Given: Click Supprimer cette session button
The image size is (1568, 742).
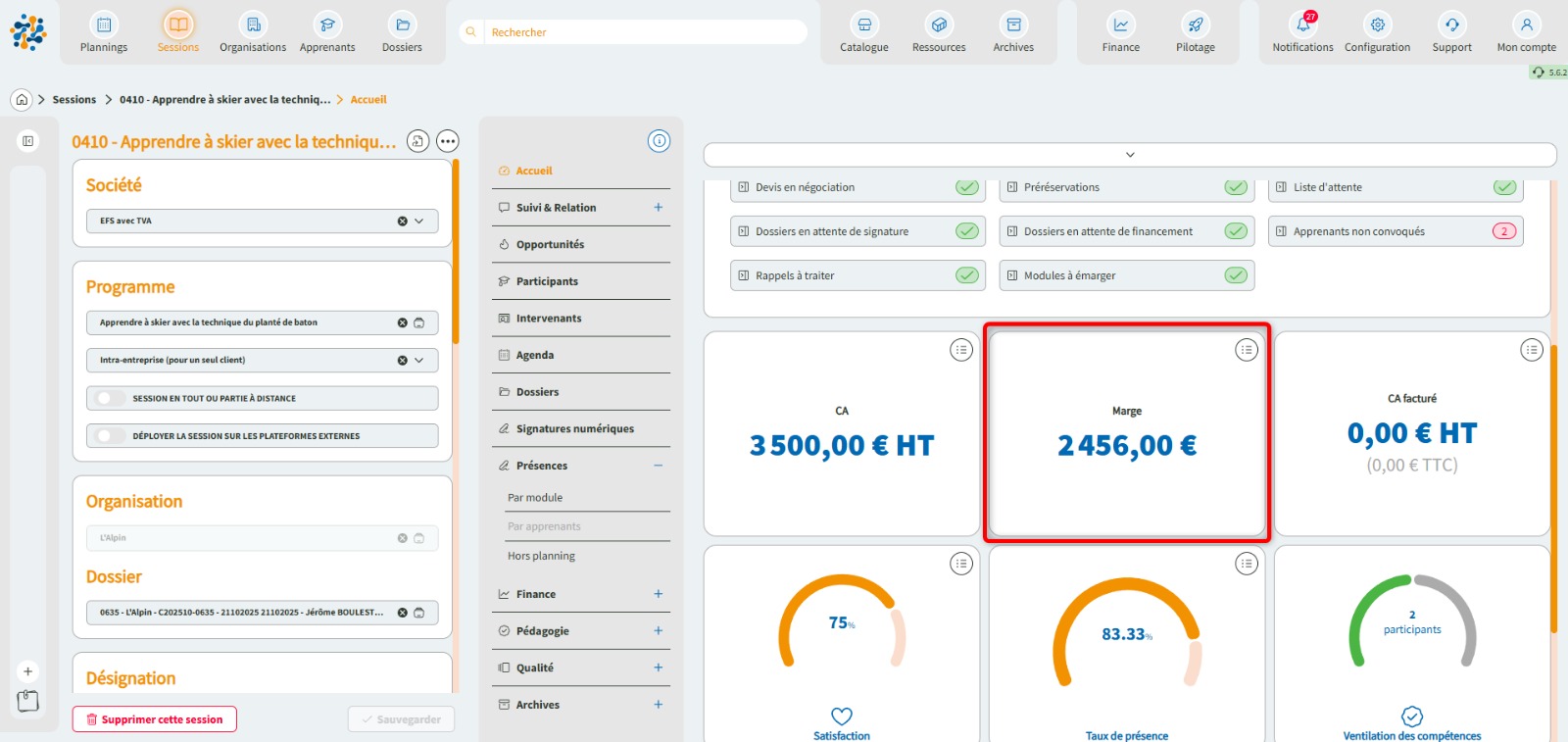Looking at the screenshot, I should pyautogui.click(x=155, y=719).
